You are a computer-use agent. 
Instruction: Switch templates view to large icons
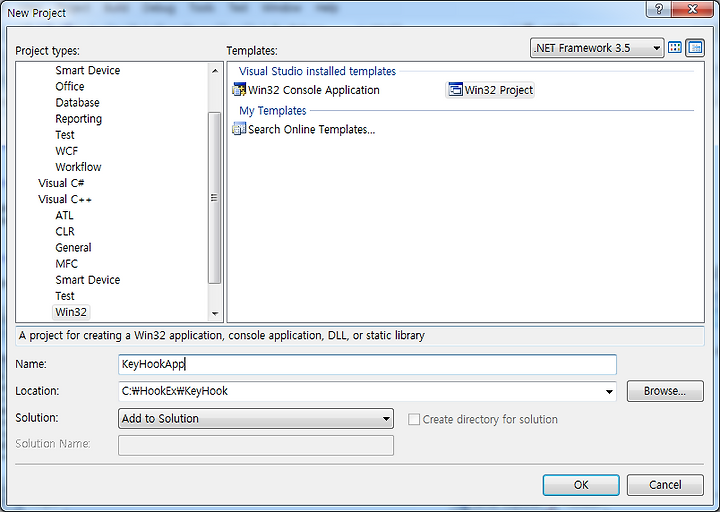coord(675,47)
